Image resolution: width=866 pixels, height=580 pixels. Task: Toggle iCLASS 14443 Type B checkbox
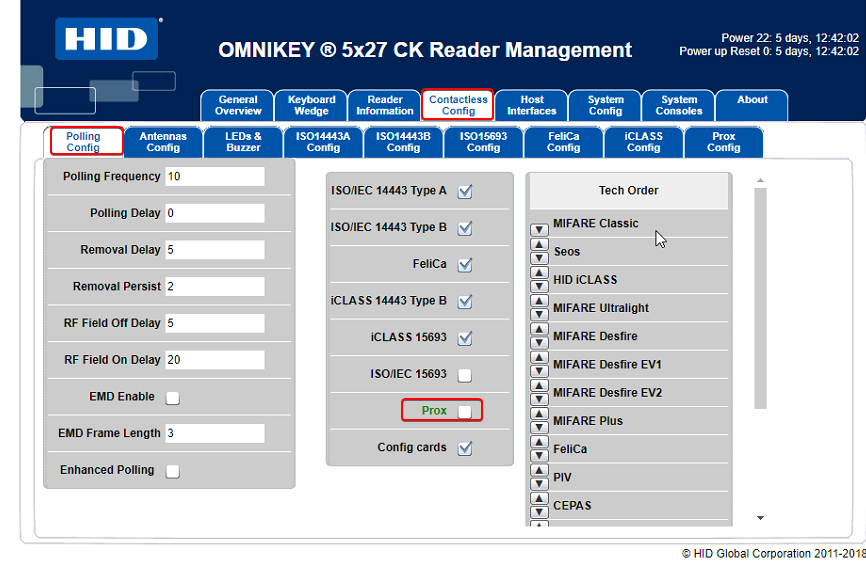click(x=465, y=302)
